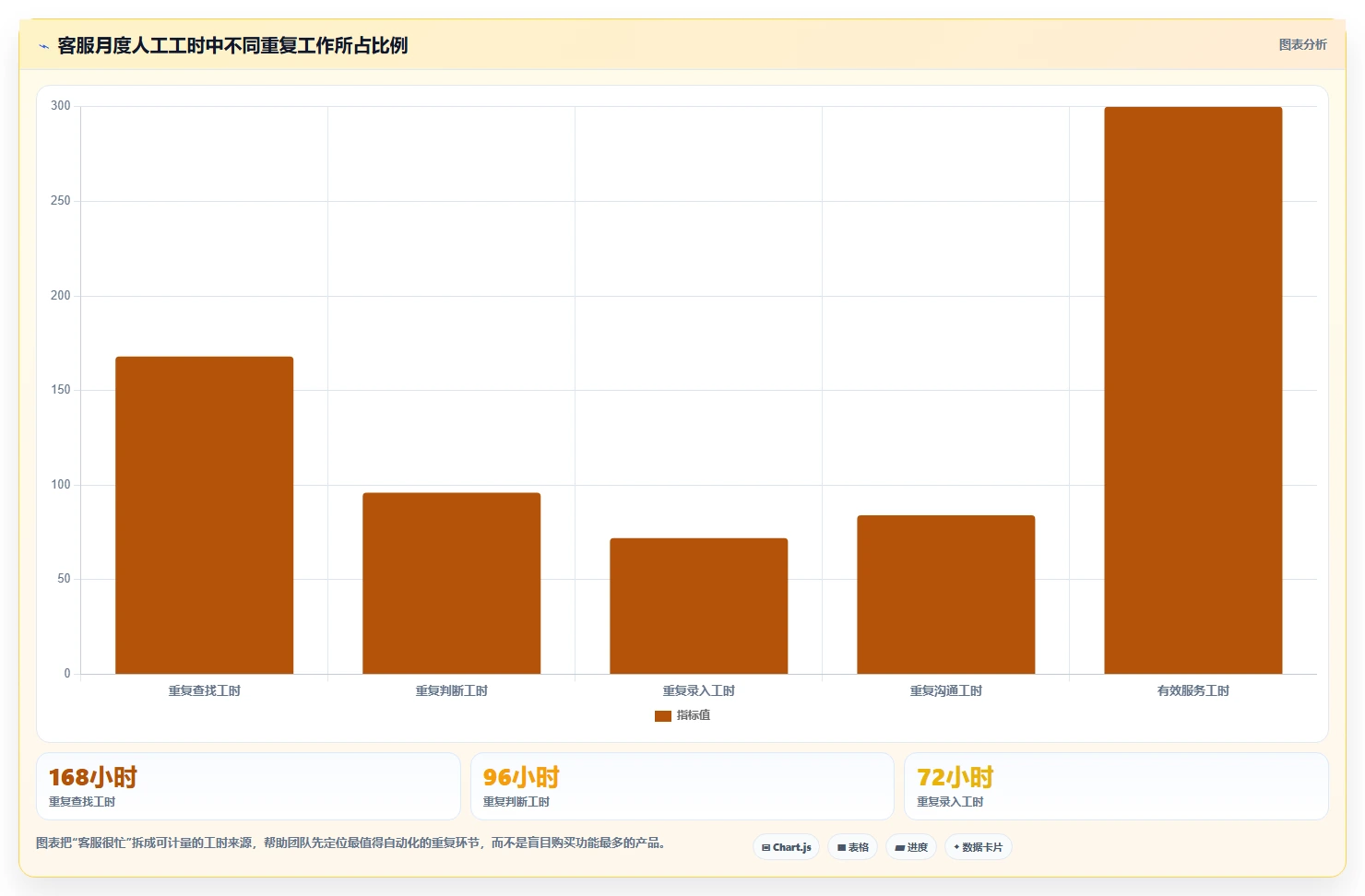The width and height of the screenshot is (1365, 896).
Task: Click the Chart.js tag chip
Action: (x=786, y=847)
